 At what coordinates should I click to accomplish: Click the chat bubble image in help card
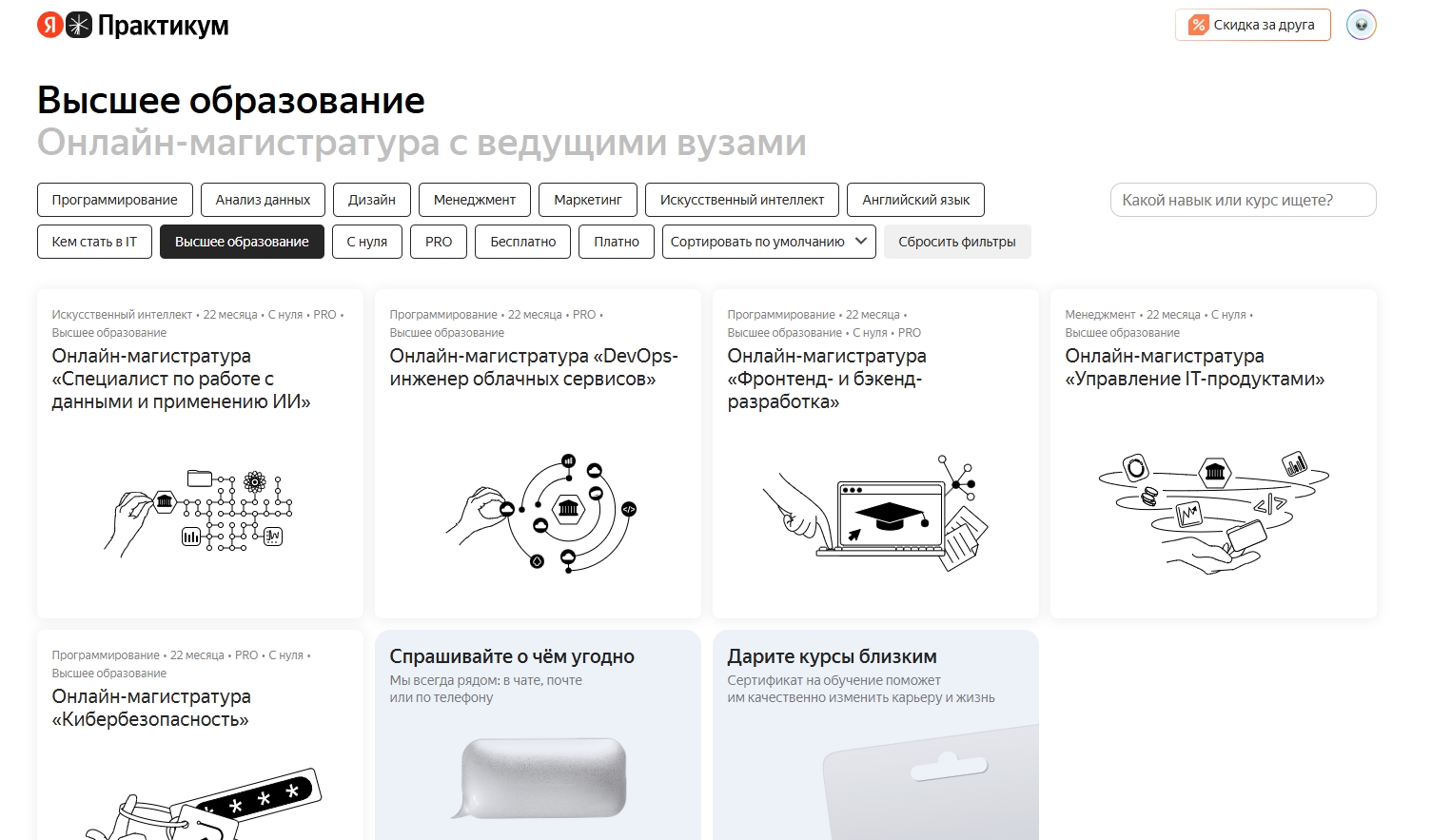click(543, 776)
